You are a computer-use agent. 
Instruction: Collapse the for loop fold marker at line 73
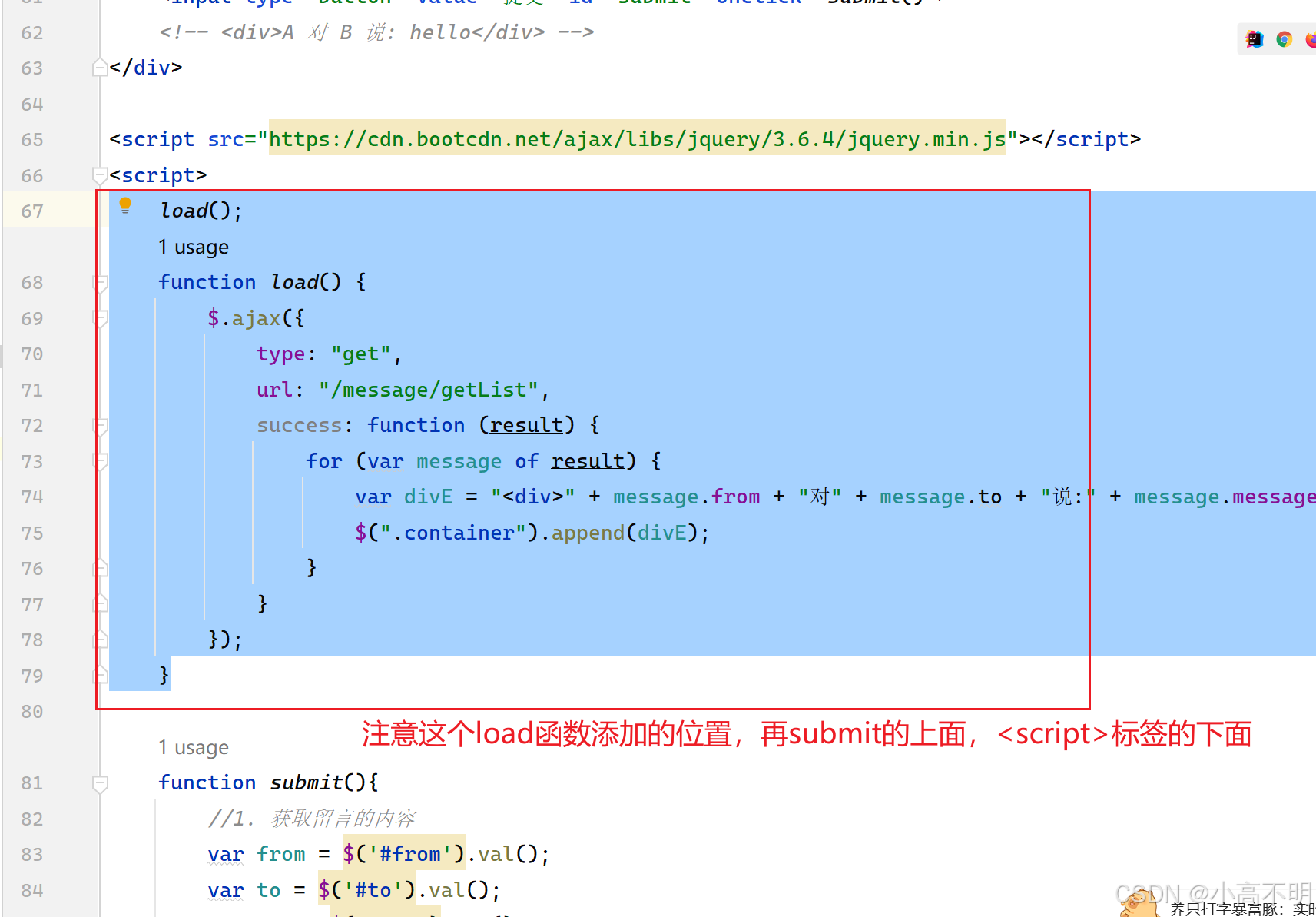[100, 461]
